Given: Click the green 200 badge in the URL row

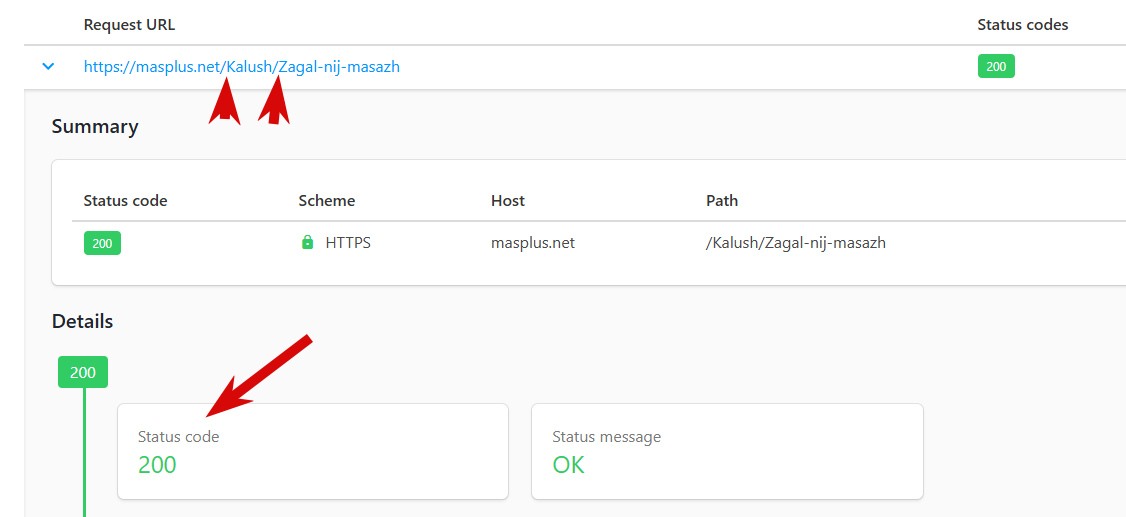Looking at the screenshot, I should 995,67.
